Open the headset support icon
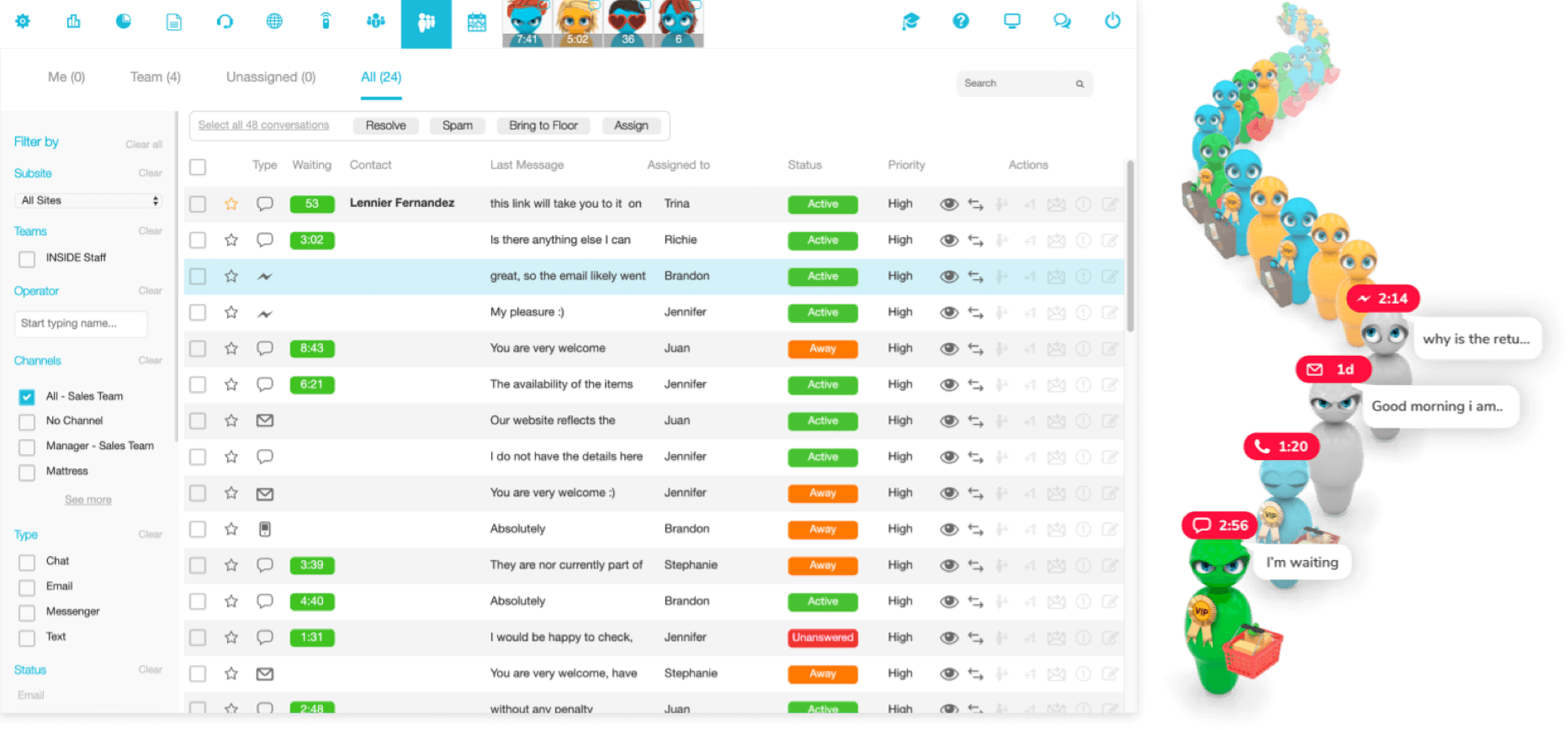 [x=225, y=21]
